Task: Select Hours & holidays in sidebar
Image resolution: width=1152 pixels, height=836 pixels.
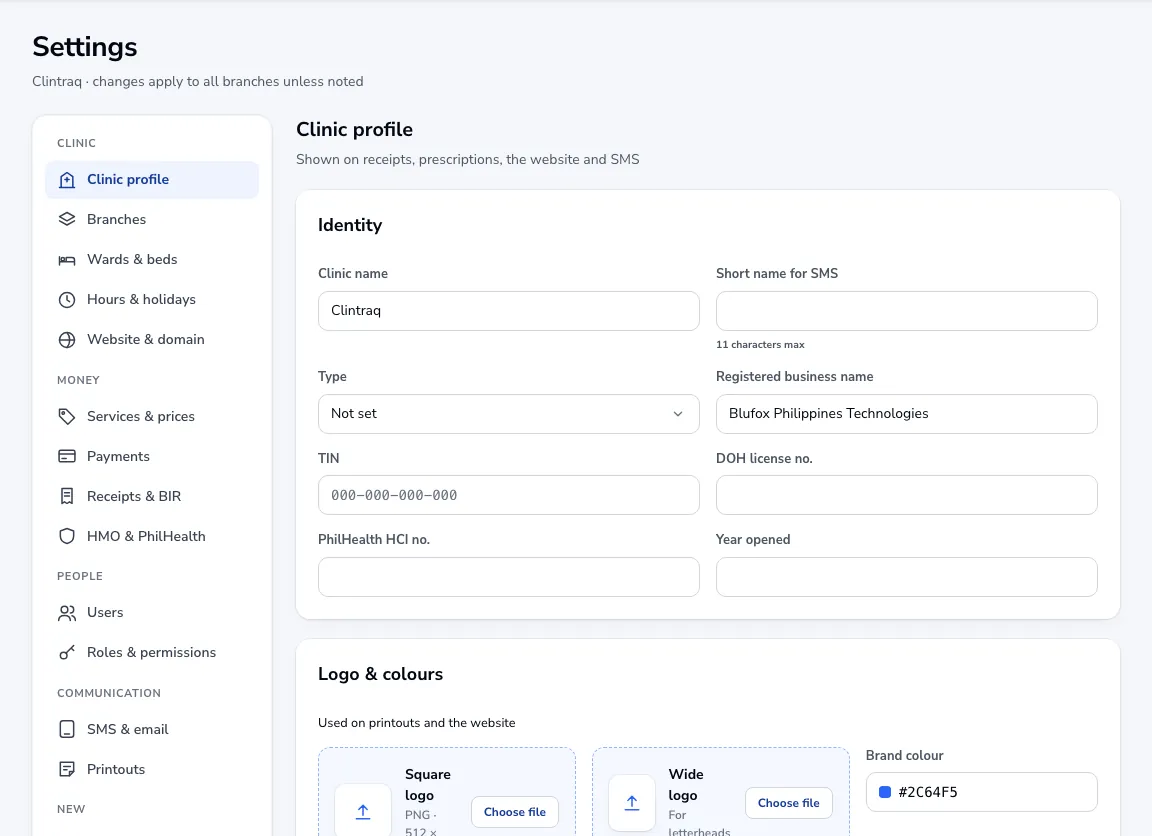Action: [x=152, y=300]
